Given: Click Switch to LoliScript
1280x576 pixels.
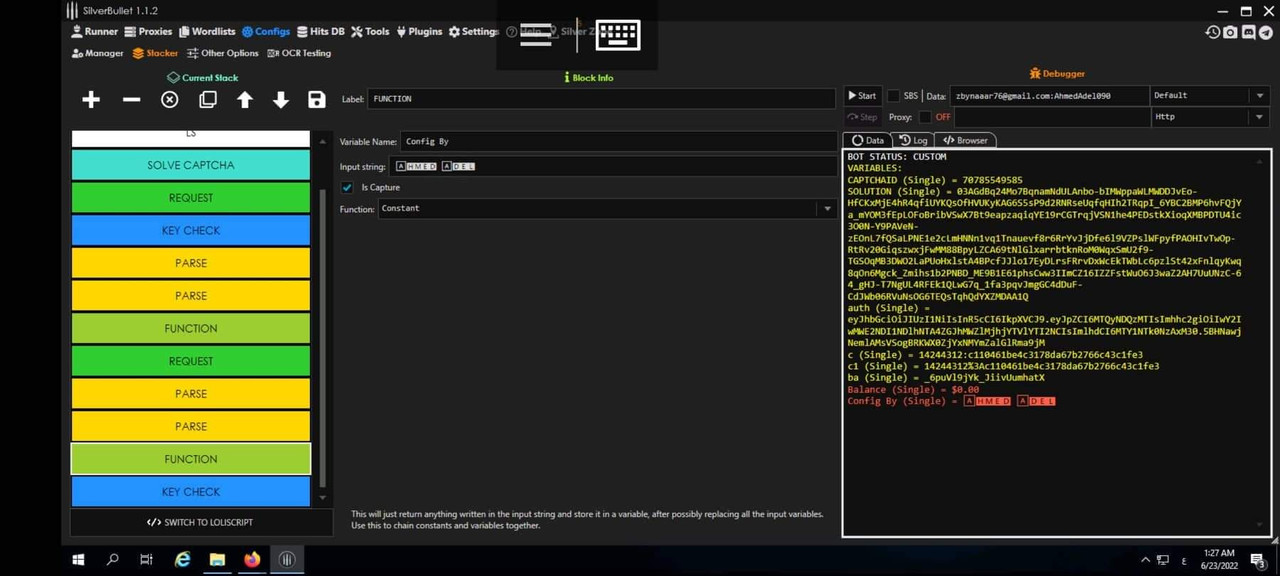Looking at the screenshot, I should [200, 522].
